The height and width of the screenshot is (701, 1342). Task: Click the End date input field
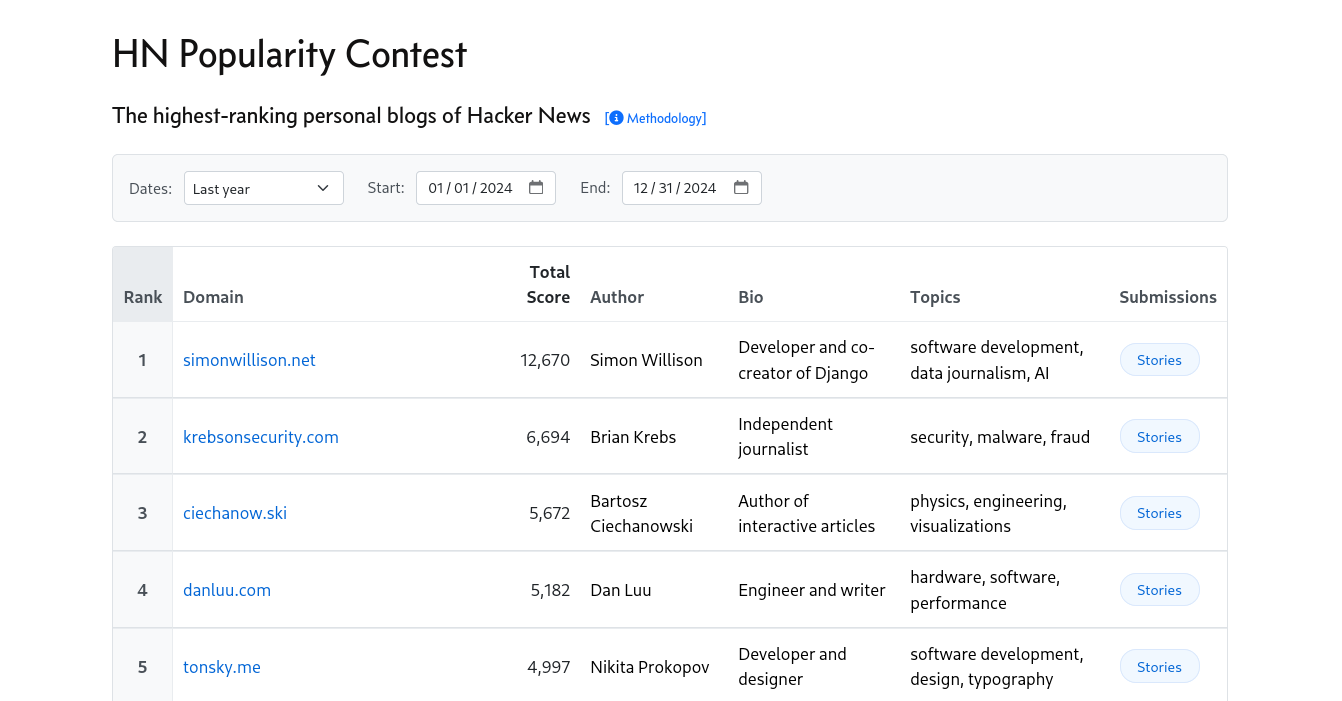(675, 188)
